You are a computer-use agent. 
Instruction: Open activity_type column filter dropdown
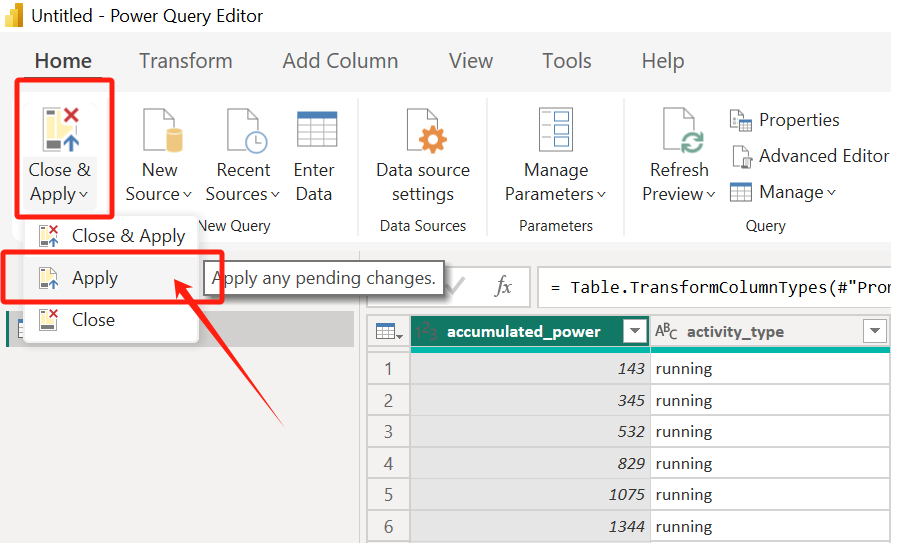(x=875, y=331)
